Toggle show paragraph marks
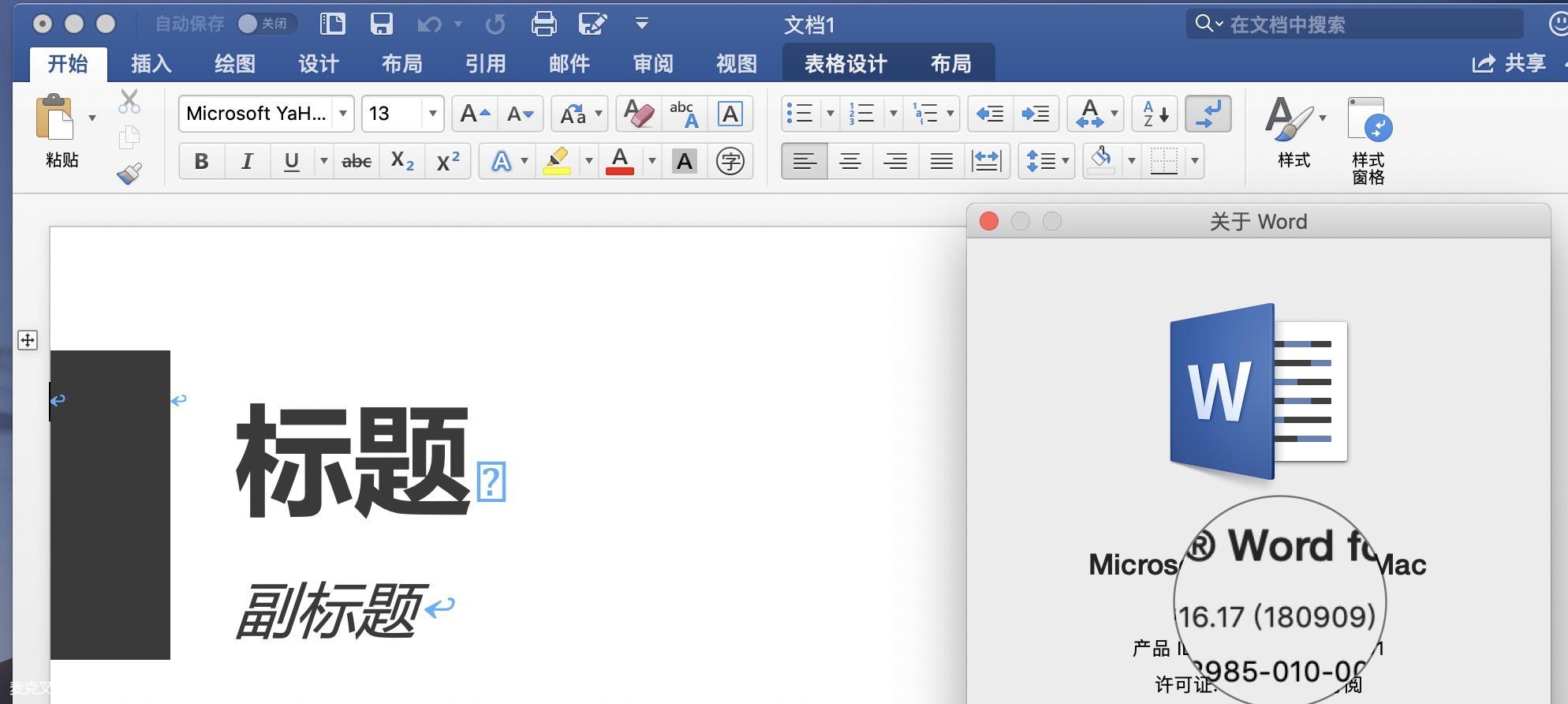The width and height of the screenshot is (1568, 704). tap(1208, 114)
